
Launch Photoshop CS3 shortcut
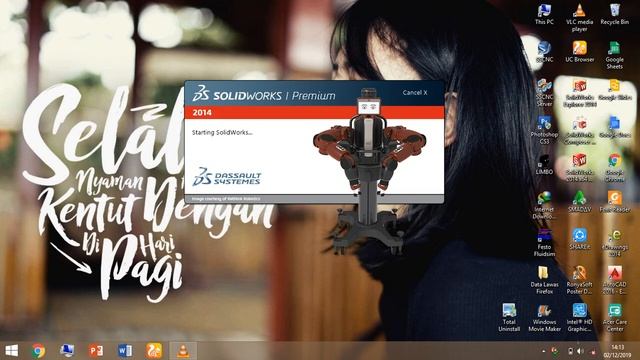click(x=544, y=131)
